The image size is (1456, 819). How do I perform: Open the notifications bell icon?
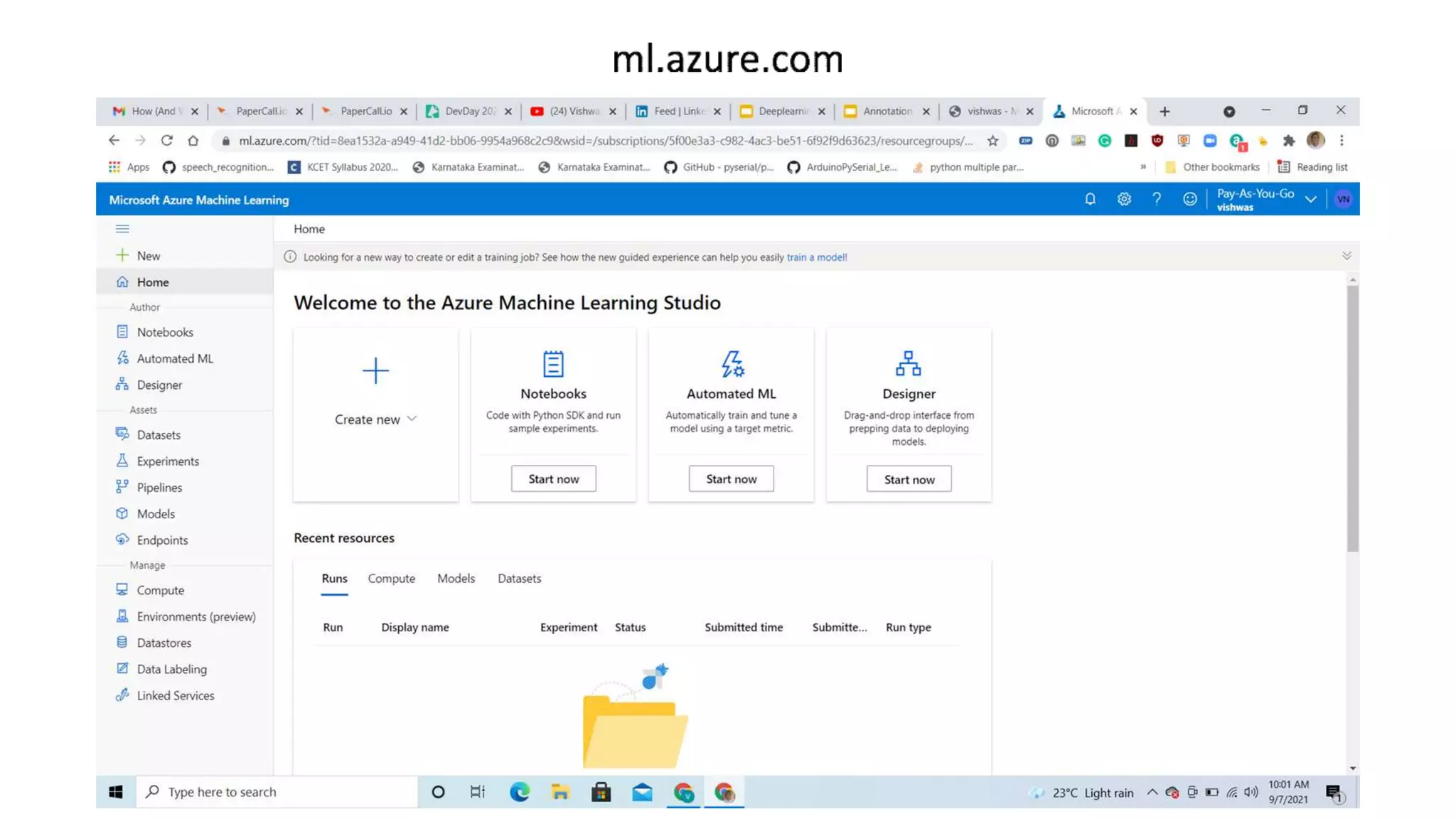coord(1090,199)
